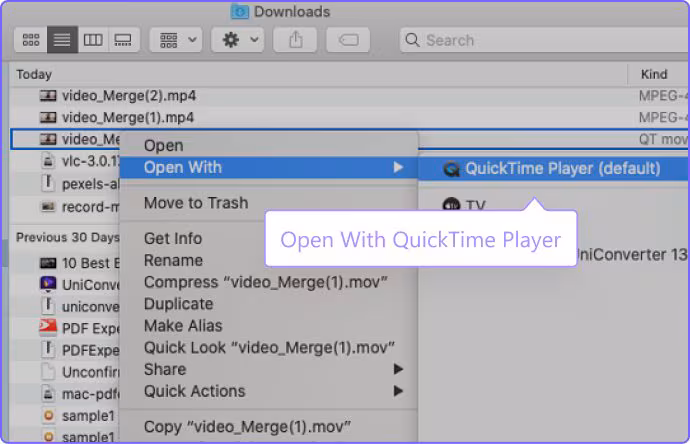The image size is (690, 444).
Task: Choose Open With in the context menu
Action: [268, 168]
